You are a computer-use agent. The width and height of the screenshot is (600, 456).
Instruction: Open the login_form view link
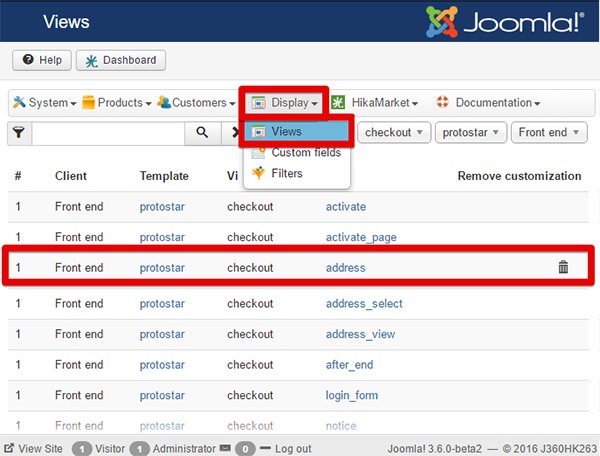coord(351,396)
